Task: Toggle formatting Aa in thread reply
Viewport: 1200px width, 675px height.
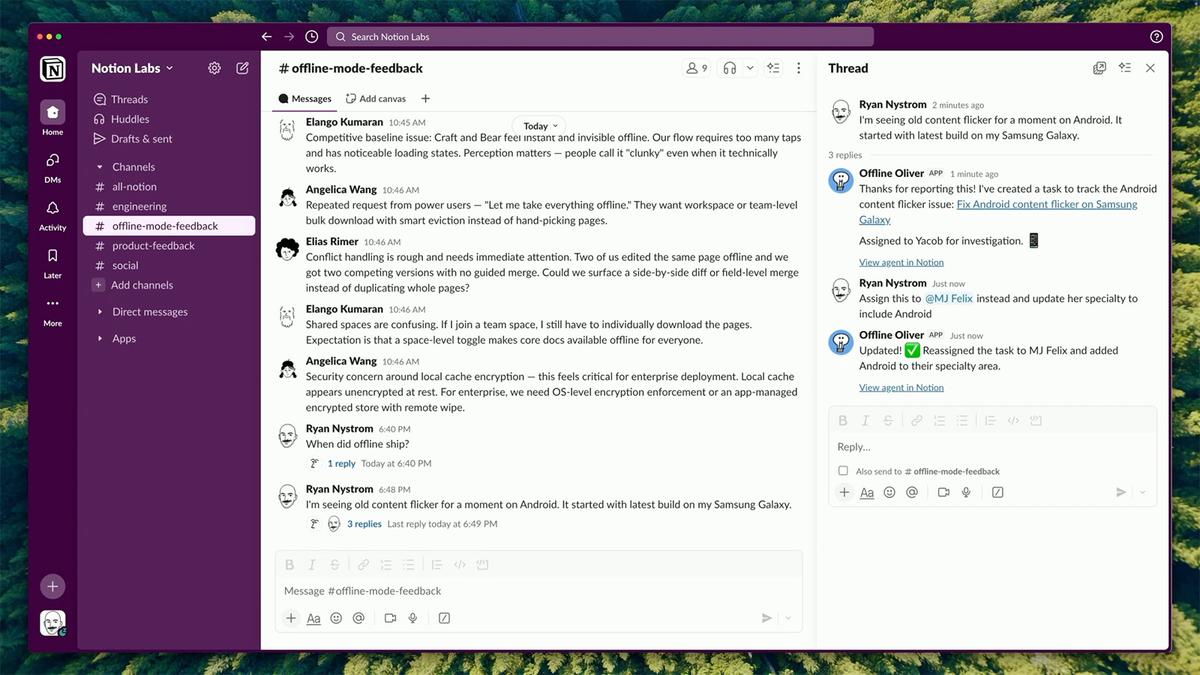Action: point(867,492)
